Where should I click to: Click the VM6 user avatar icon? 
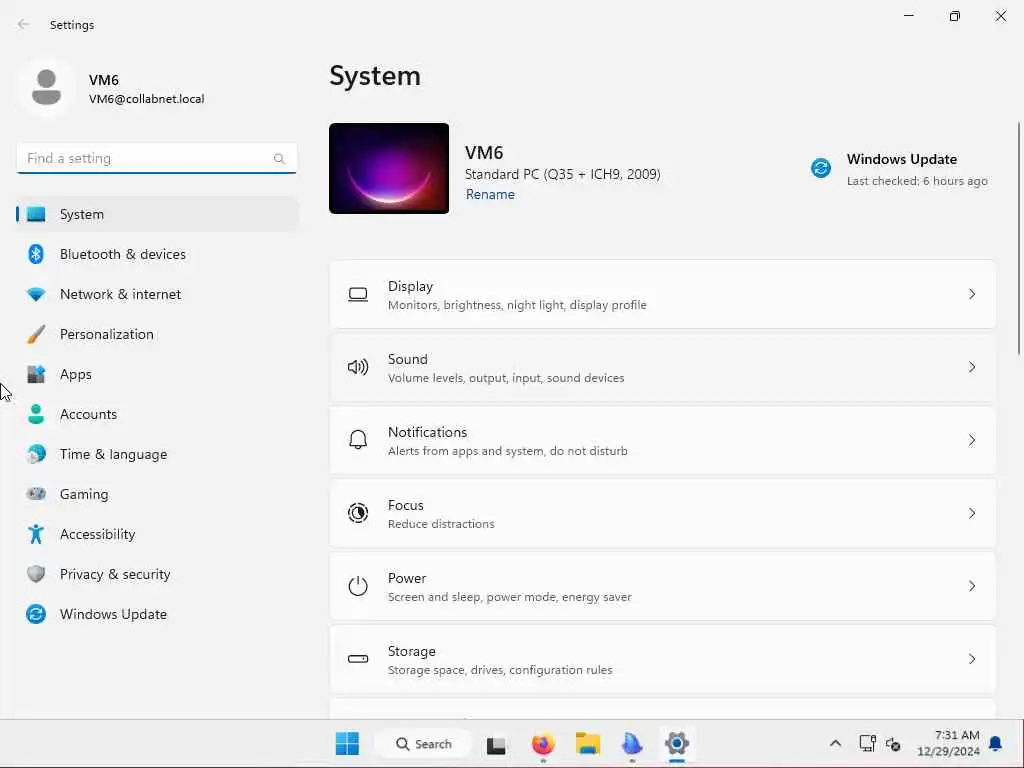coord(46,88)
